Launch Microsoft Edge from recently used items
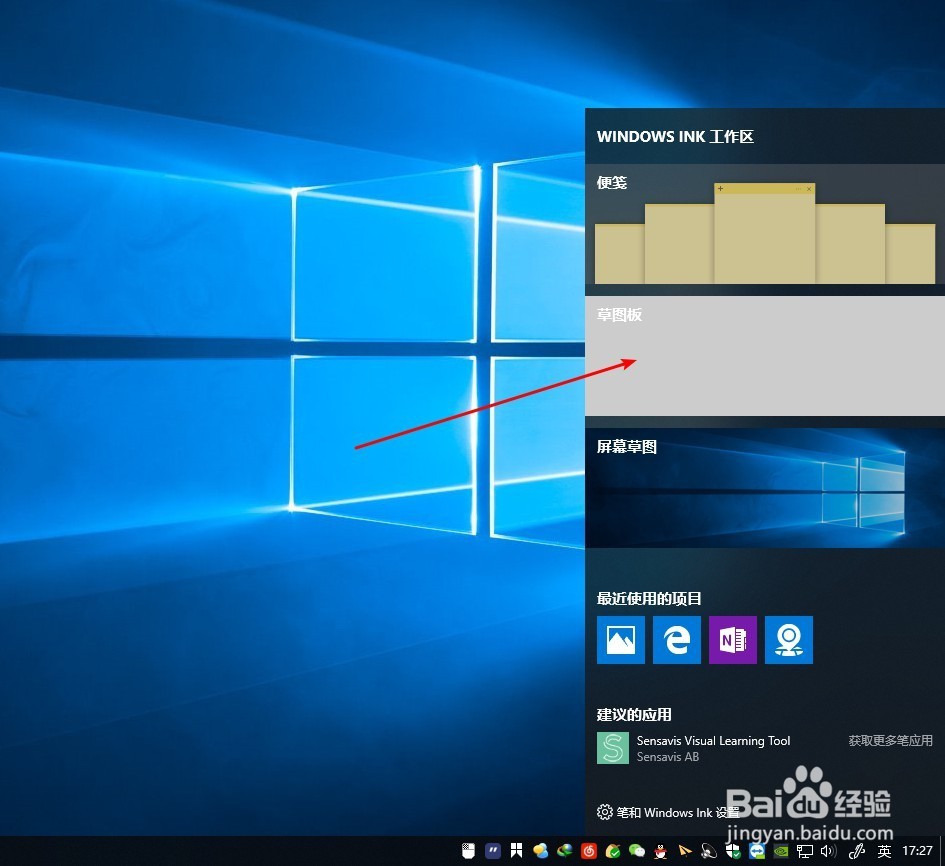This screenshot has width=945, height=866. click(x=677, y=640)
